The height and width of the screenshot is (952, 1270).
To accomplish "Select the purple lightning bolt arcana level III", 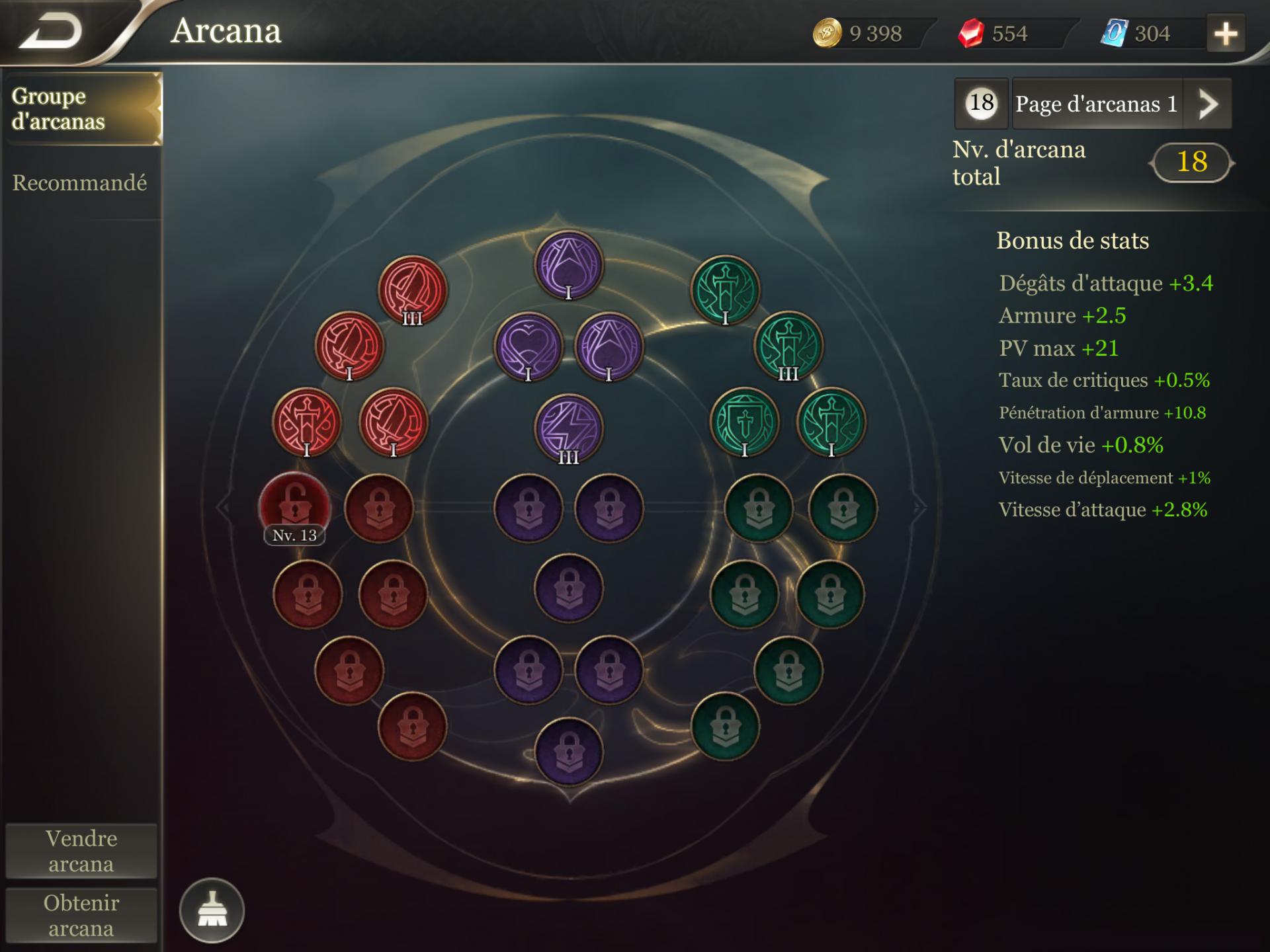I will (x=568, y=430).
